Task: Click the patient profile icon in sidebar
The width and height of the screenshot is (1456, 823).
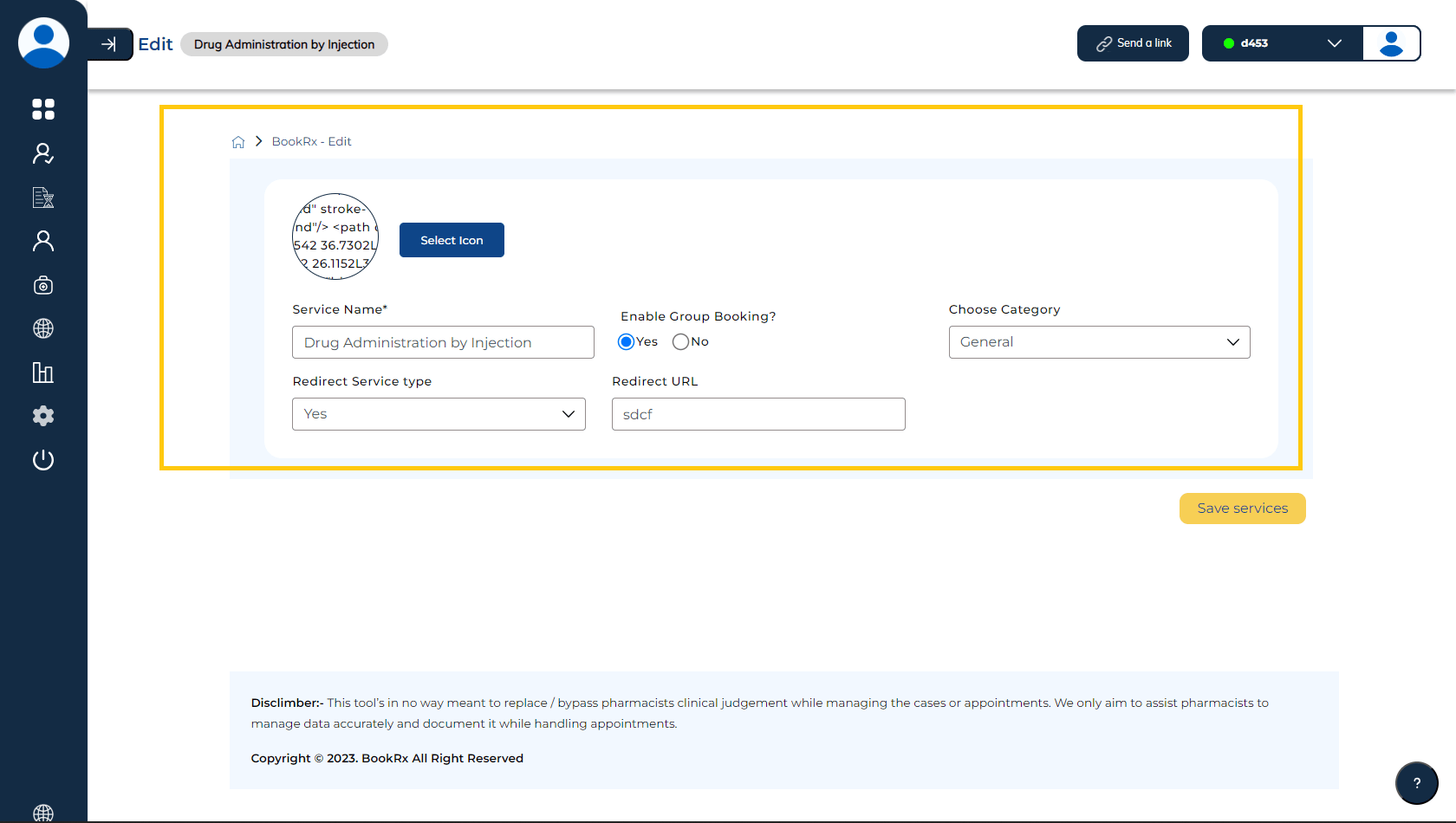Action: [43, 241]
